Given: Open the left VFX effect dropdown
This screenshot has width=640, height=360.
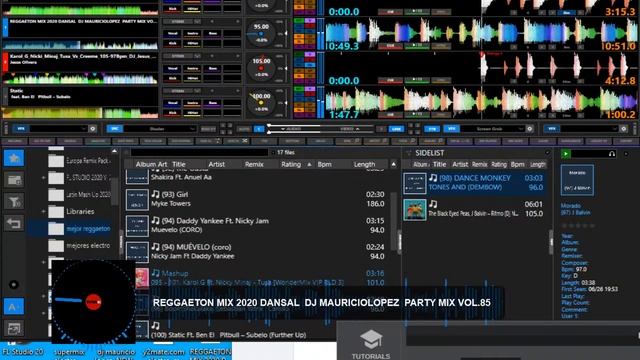Looking at the screenshot, I should click(x=58, y=129).
